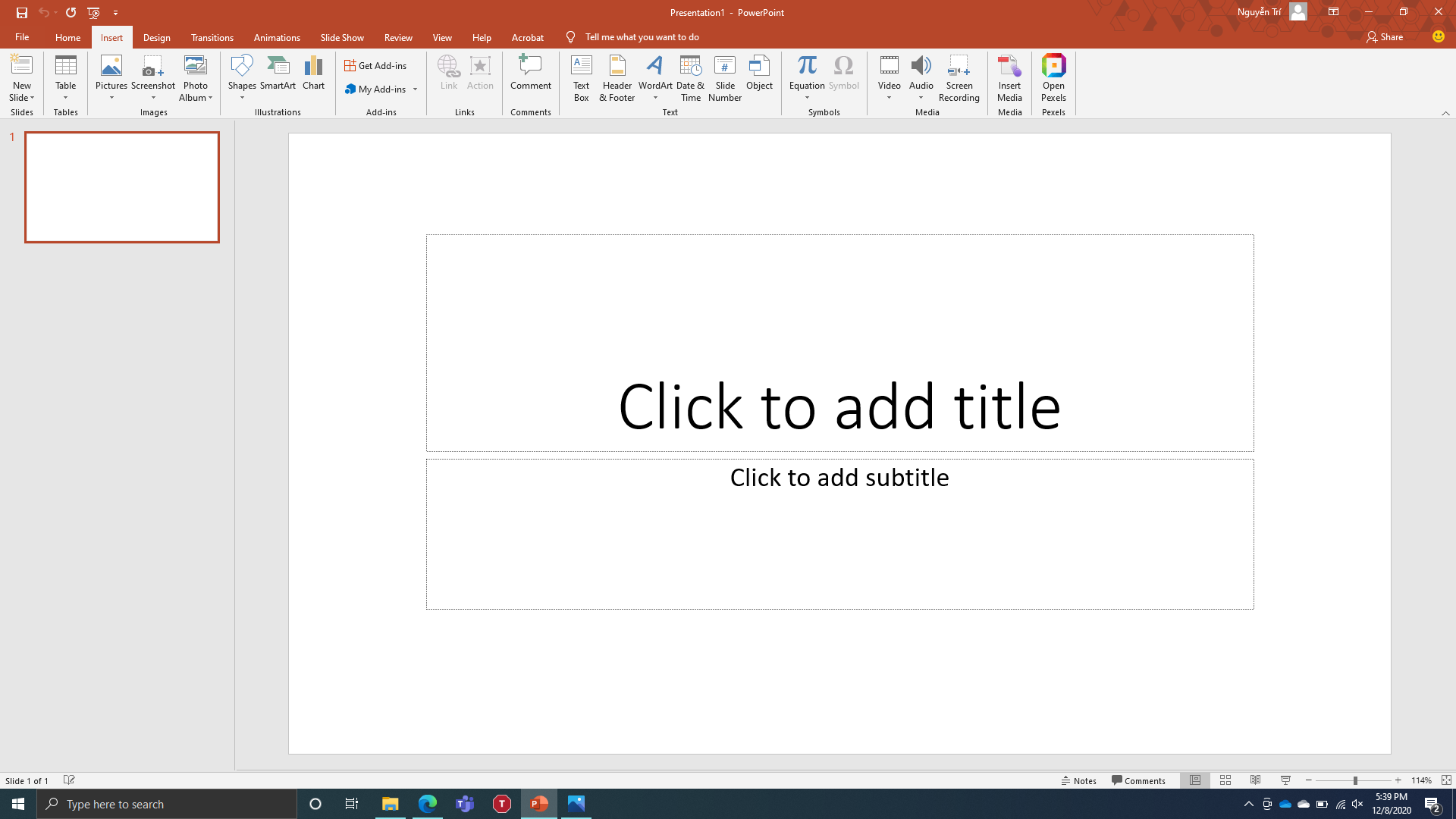Switch to the Design tab
Viewport: 1456px width, 819px height.
156,37
